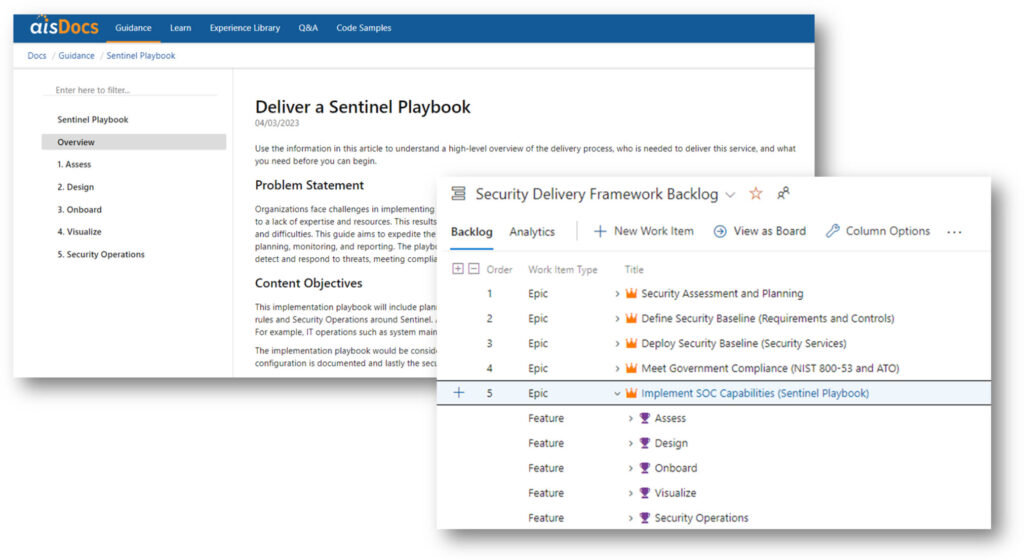Click the Work Item Type column header
Image resolution: width=1024 pixels, height=560 pixels.
tap(562, 270)
